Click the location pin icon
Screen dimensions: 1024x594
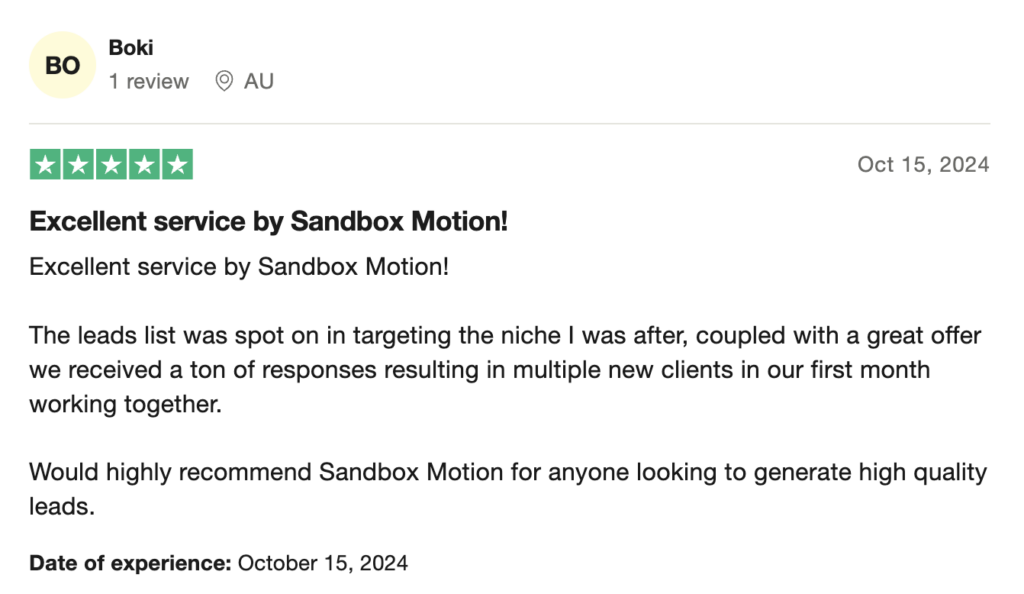(x=224, y=81)
